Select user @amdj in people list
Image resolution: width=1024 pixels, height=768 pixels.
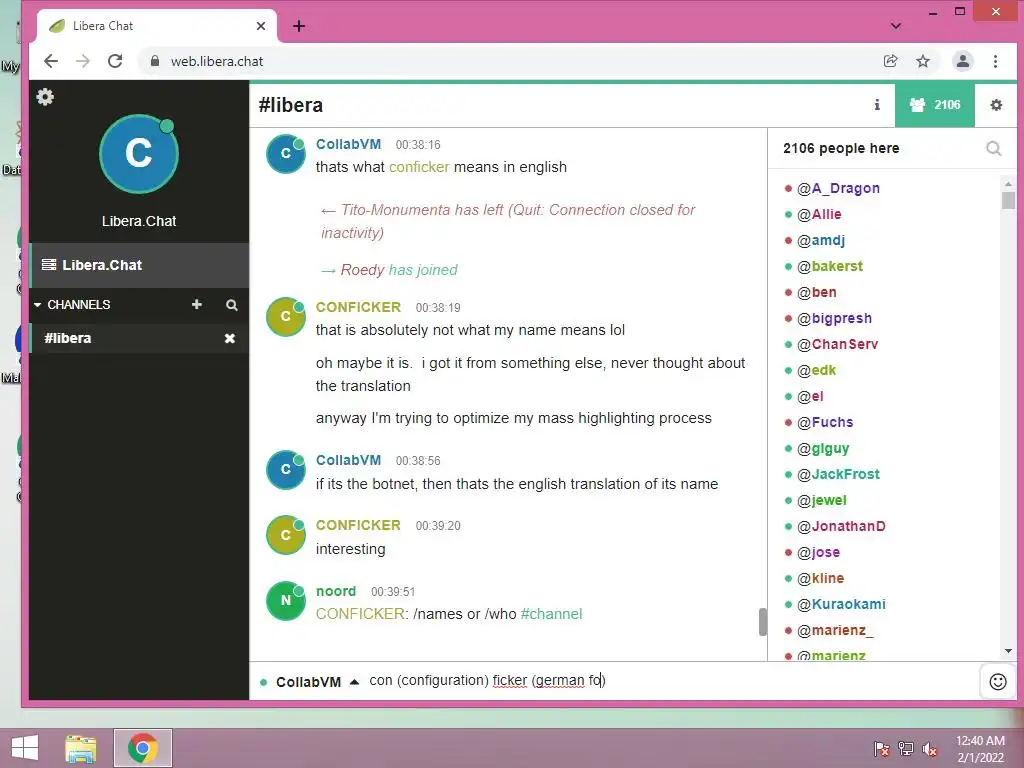(821, 240)
